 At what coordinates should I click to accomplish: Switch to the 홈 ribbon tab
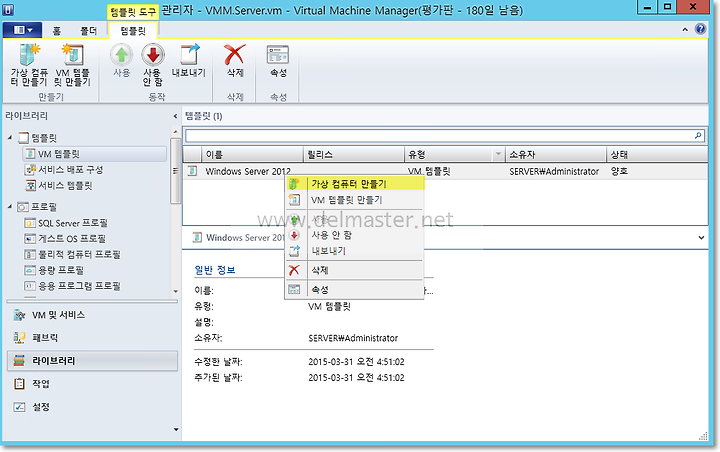[56, 31]
